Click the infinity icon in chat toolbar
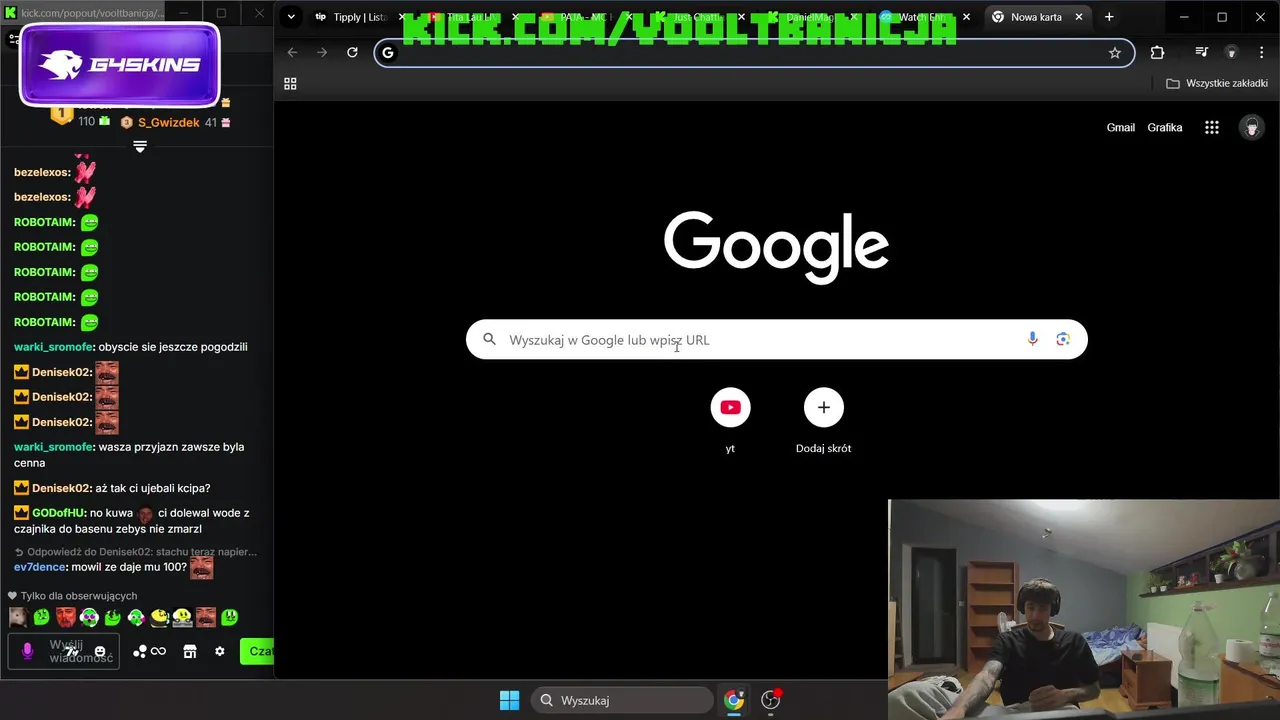This screenshot has height=720, width=1280. [x=158, y=652]
